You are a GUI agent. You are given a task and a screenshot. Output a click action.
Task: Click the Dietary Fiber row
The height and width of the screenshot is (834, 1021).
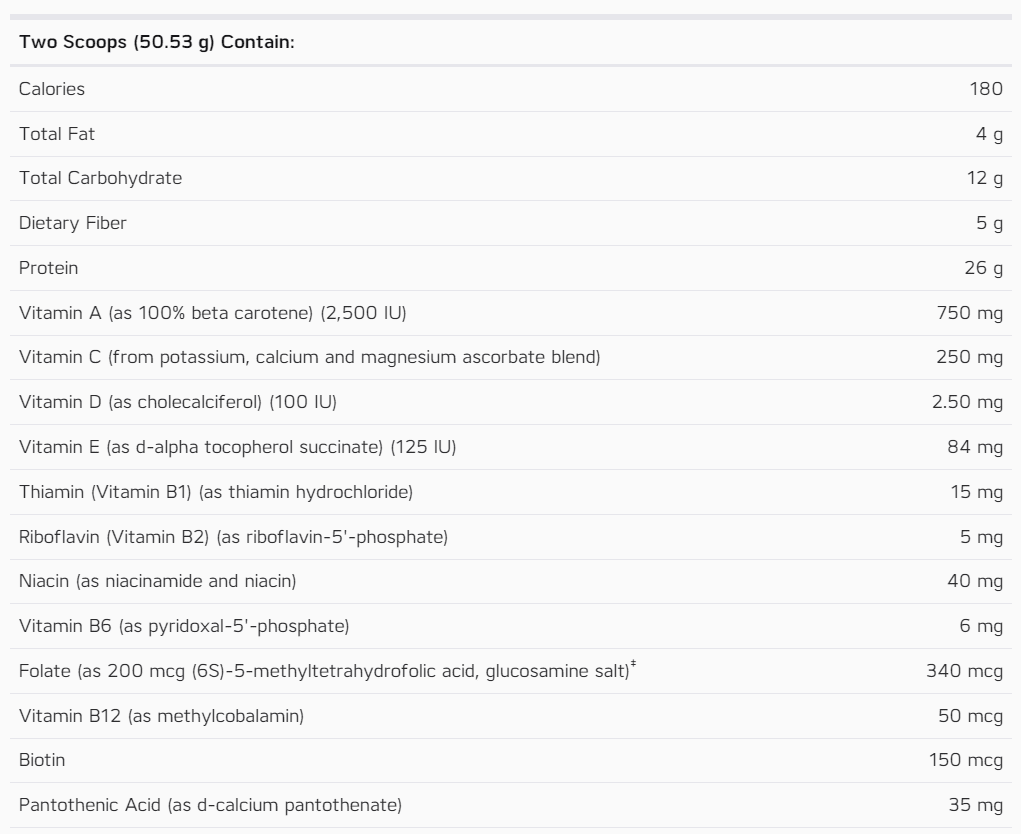click(x=510, y=223)
